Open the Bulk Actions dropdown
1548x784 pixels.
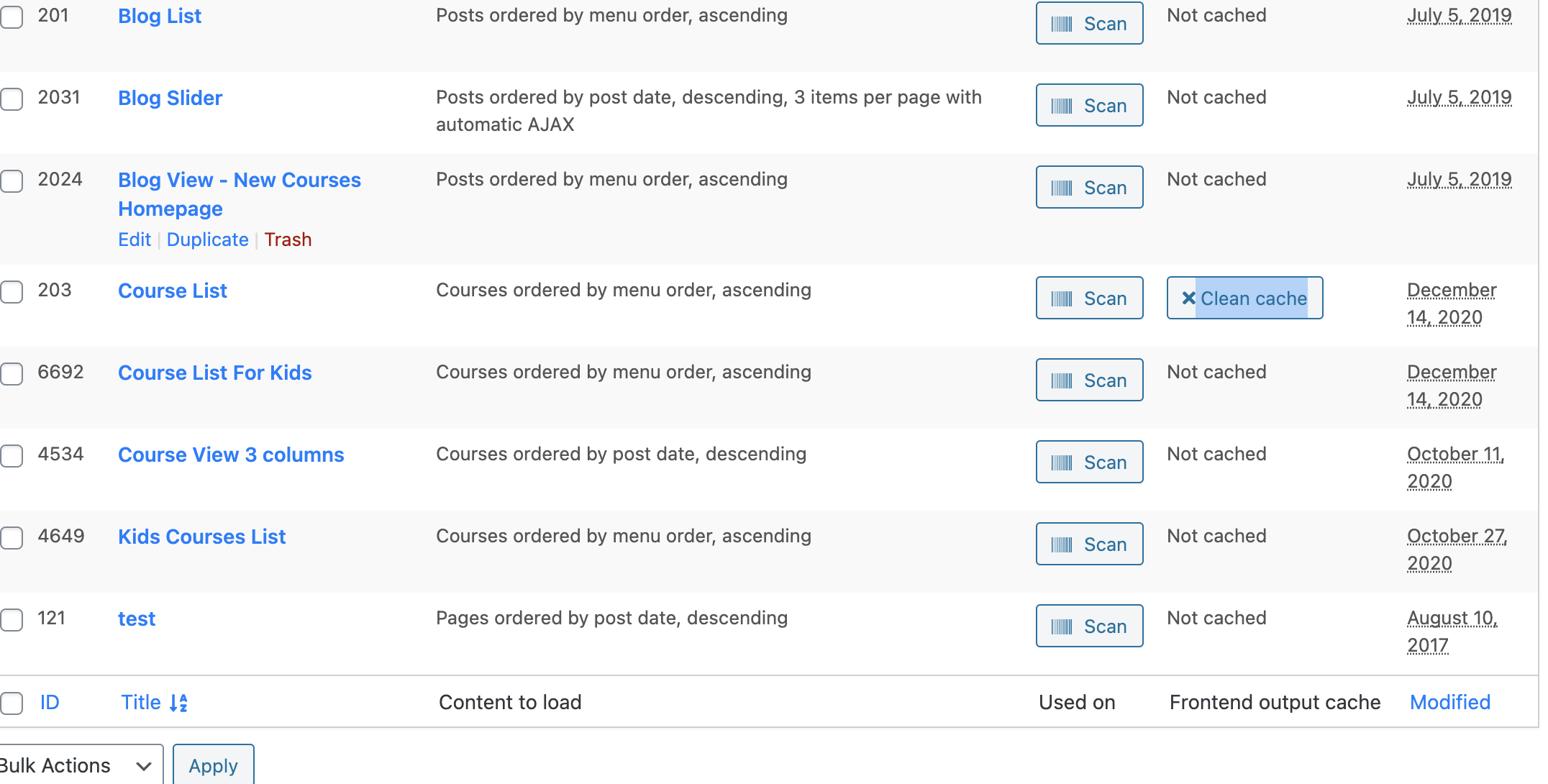78,765
